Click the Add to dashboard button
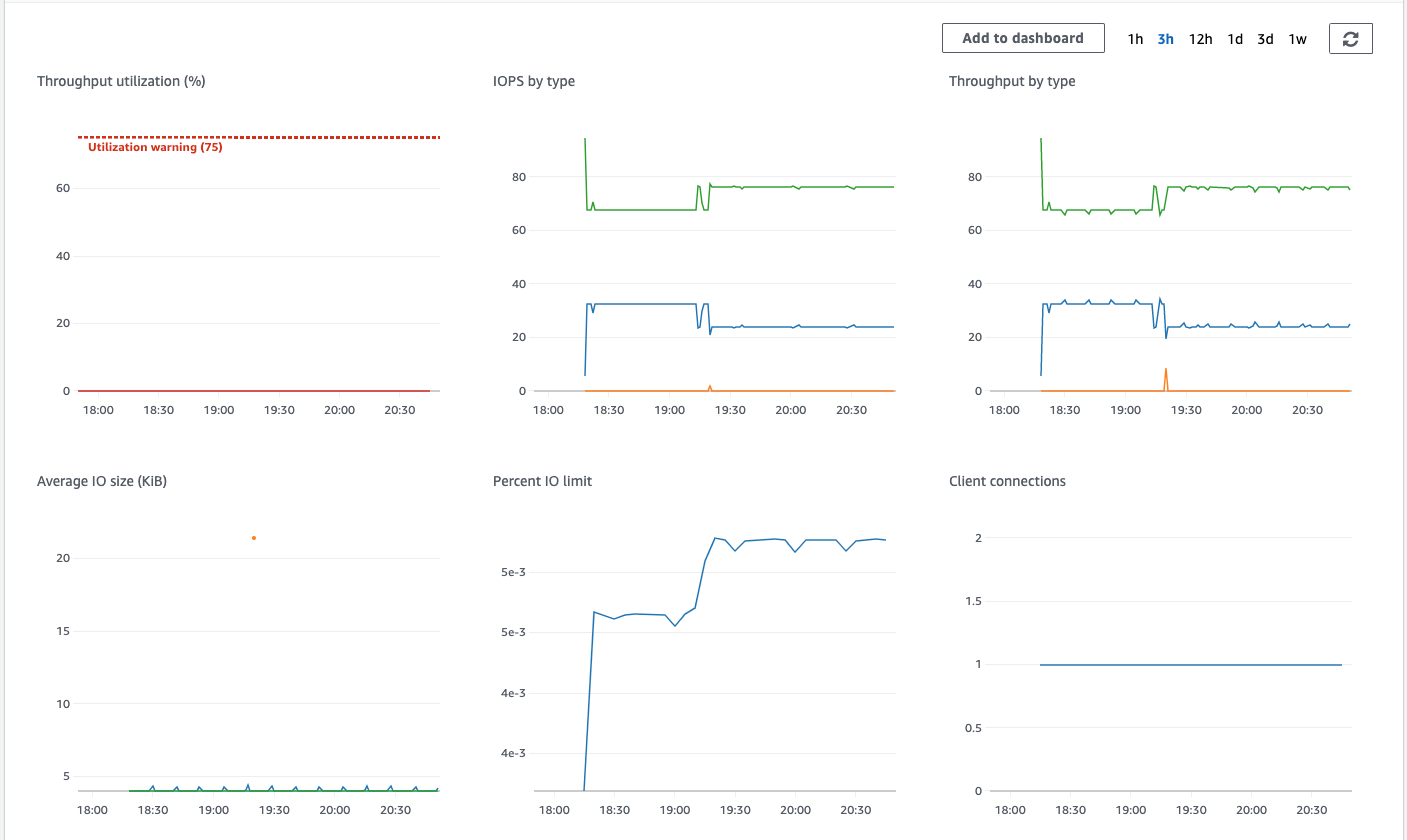1407x840 pixels. [1022, 38]
